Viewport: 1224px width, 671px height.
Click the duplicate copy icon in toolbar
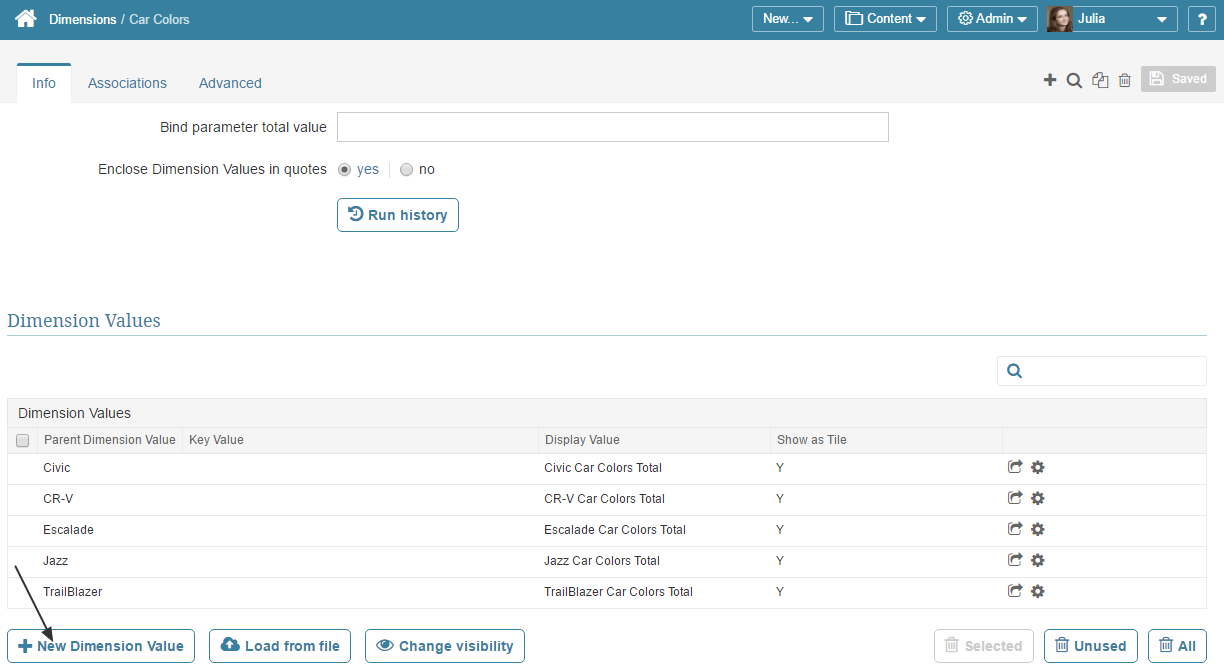(1100, 81)
